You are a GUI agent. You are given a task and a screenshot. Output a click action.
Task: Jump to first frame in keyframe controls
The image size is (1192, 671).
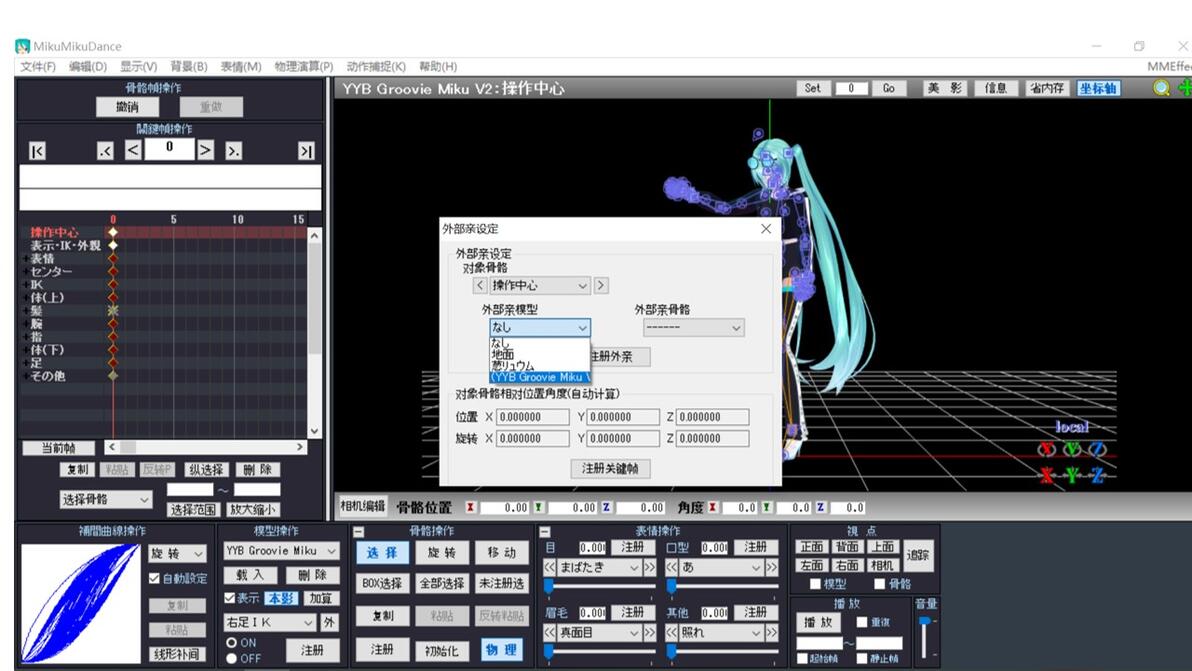[x=37, y=150]
